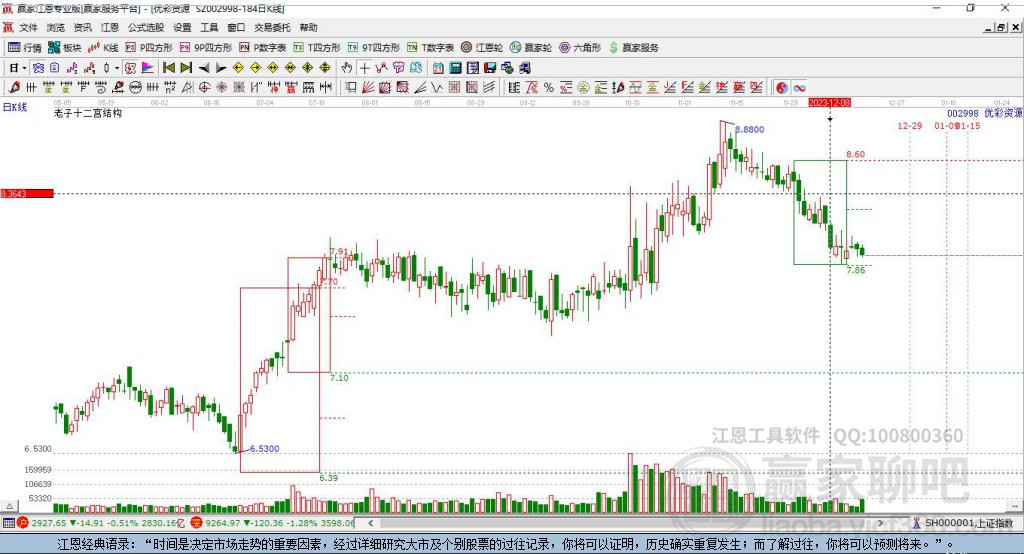Click the jump-to-first-bar icon
This screenshot has height=554, width=1024.
168,68
